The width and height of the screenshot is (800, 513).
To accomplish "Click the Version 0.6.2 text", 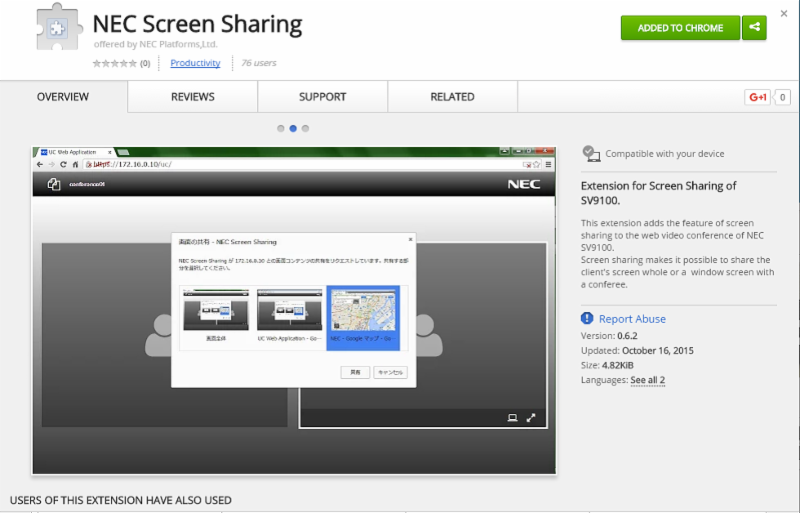I will 609,336.
